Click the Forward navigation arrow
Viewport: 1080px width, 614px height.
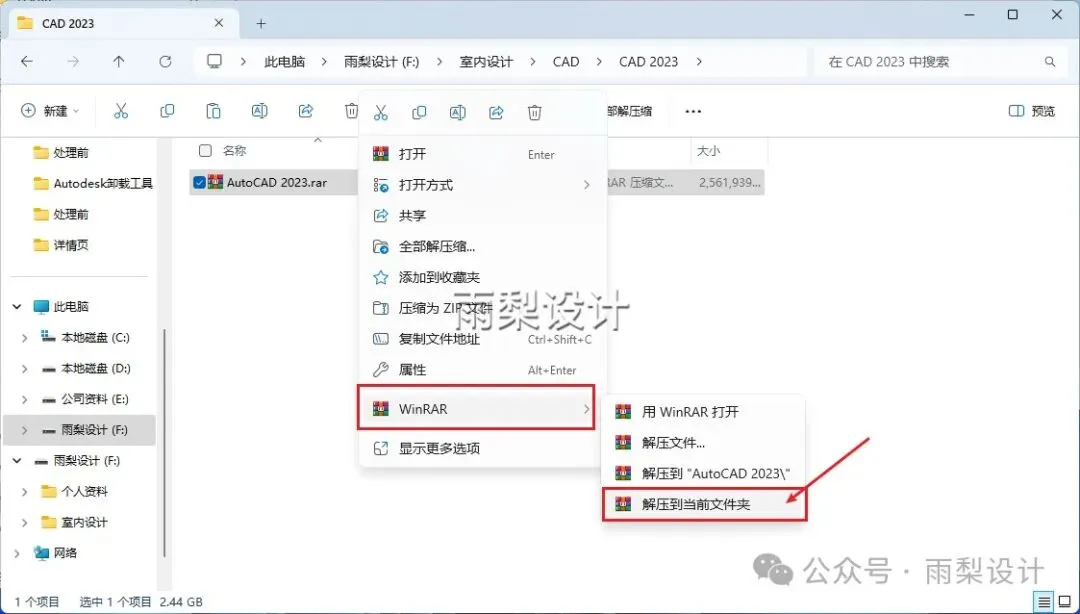73,61
